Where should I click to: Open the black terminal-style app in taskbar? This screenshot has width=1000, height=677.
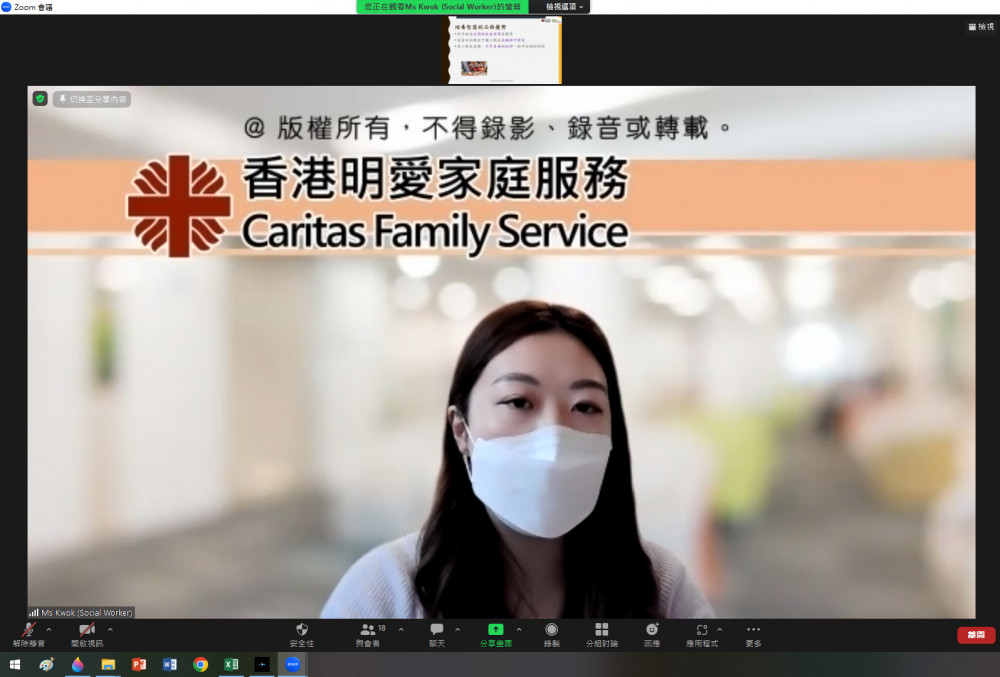coord(261,664)
